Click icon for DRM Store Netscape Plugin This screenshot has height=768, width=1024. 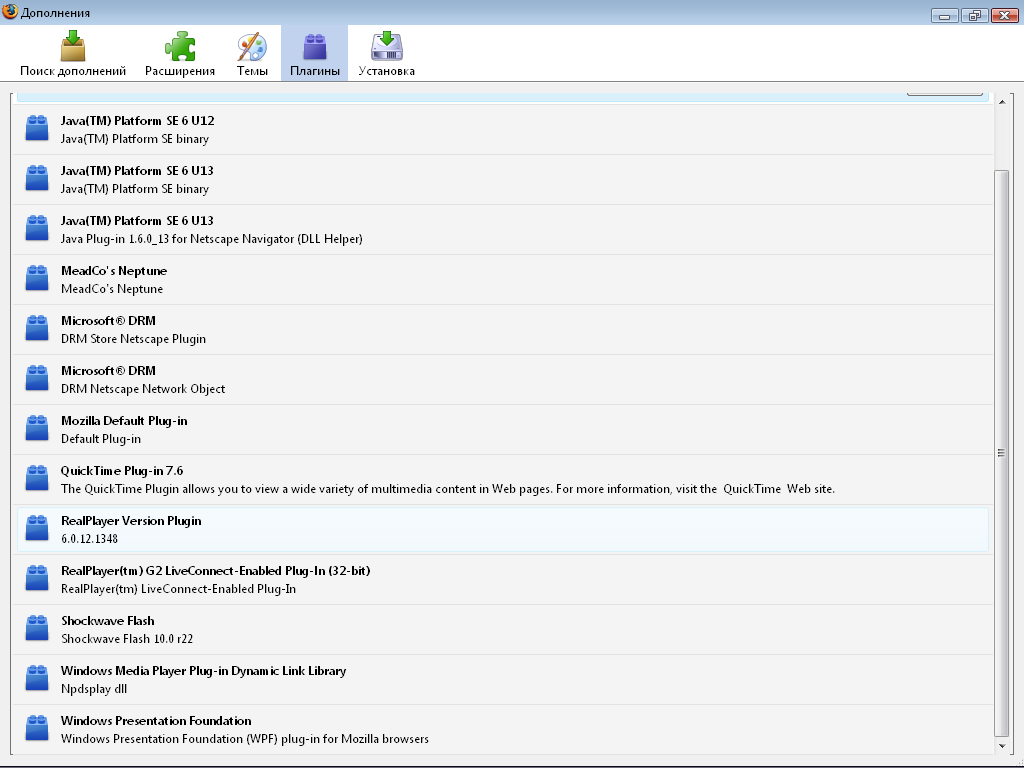coord(37,328)
